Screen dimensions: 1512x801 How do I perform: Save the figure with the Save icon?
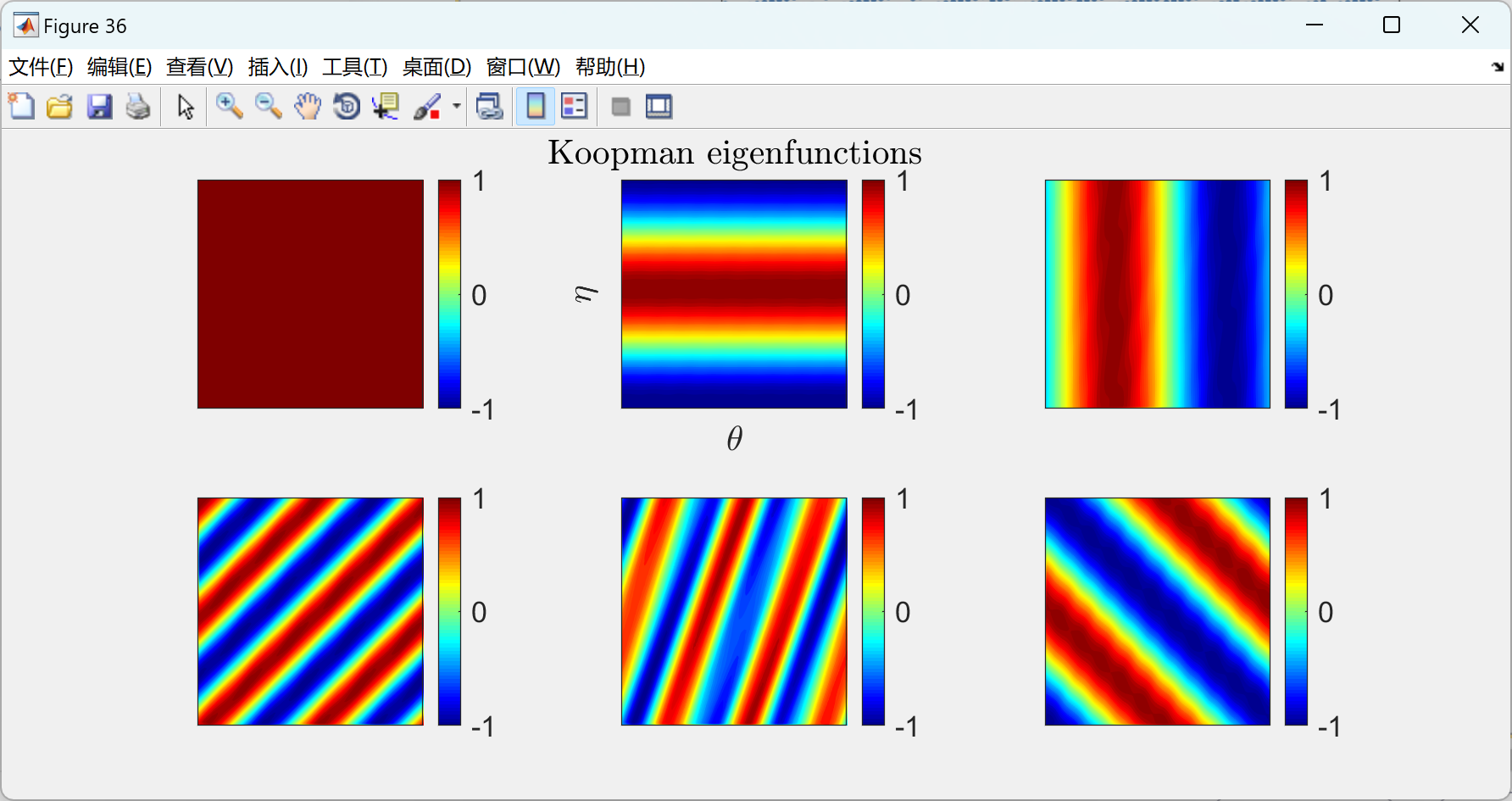pos(99,106)
